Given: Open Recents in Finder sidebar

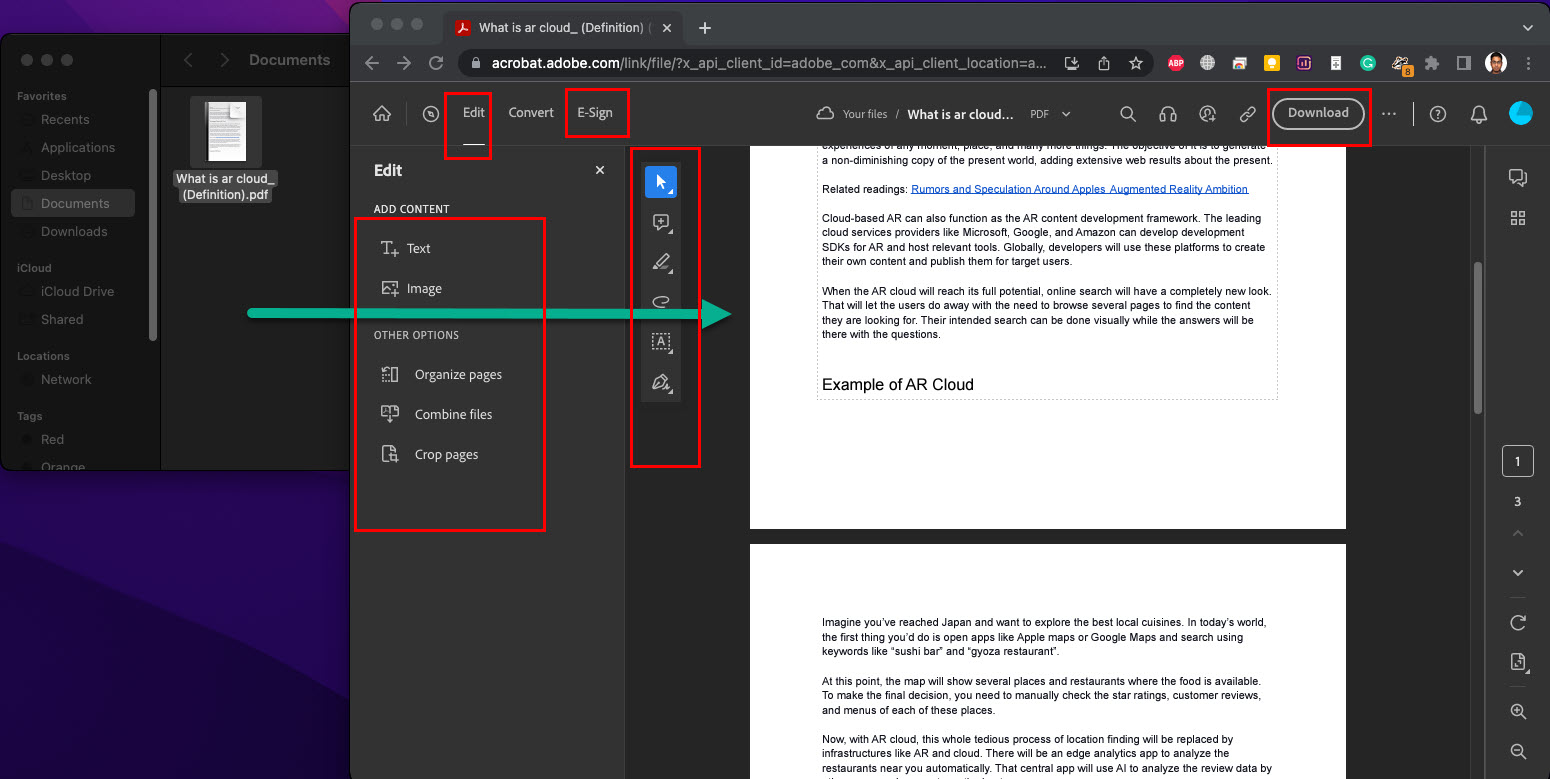Looking at the screenshot, I should click(x=65, y=119).
